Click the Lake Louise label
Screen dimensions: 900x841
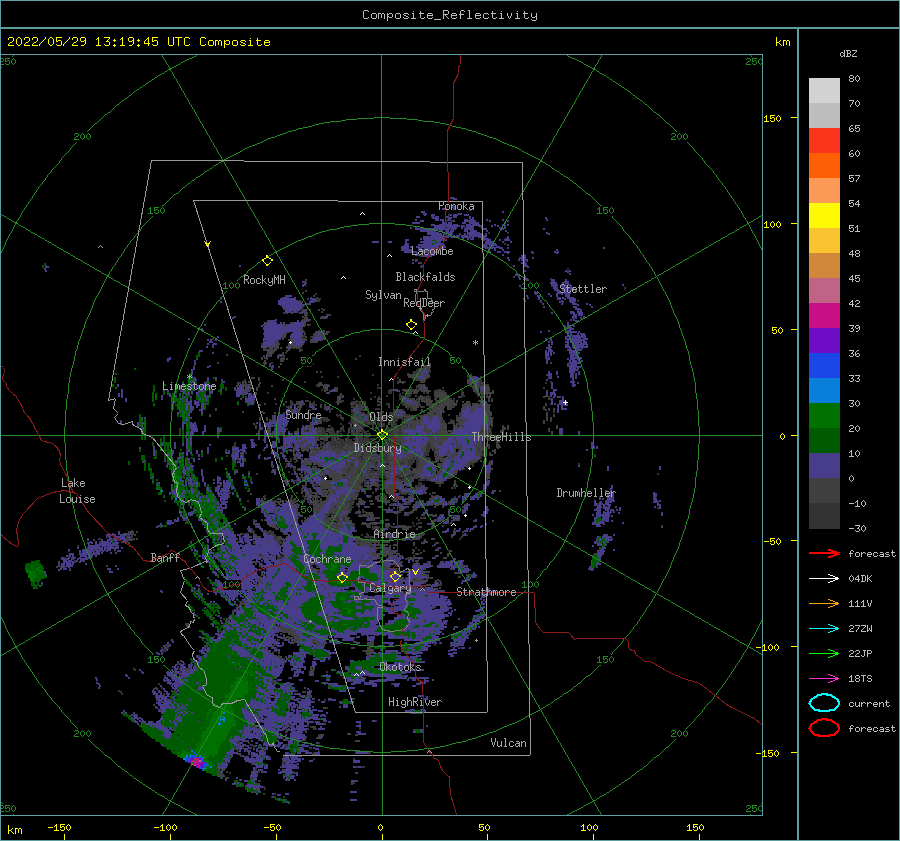point(77,491)
